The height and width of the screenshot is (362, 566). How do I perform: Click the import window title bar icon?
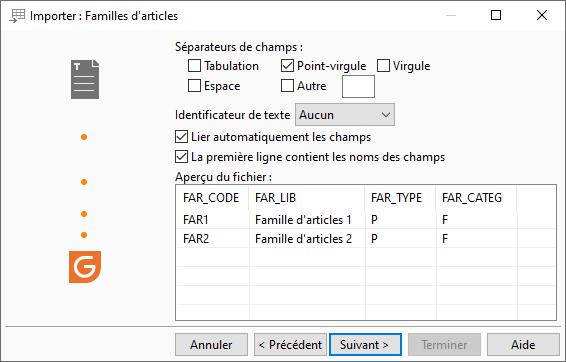tap(17, 16)
